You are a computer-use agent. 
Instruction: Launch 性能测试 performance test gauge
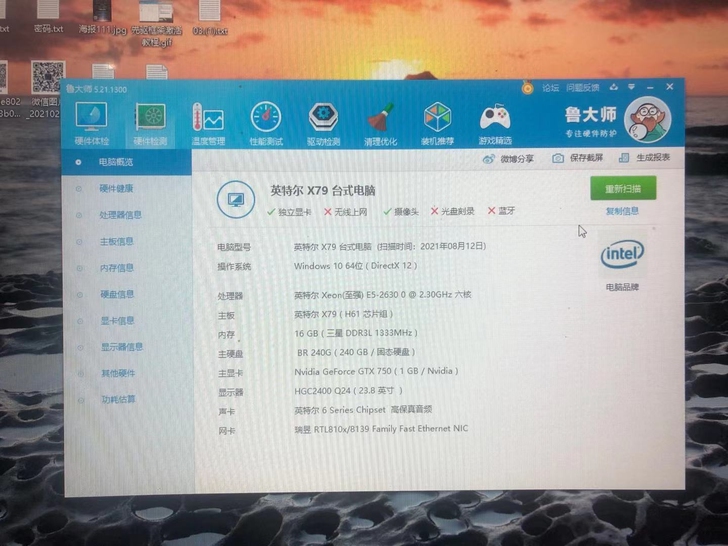[x=266, y=124]
